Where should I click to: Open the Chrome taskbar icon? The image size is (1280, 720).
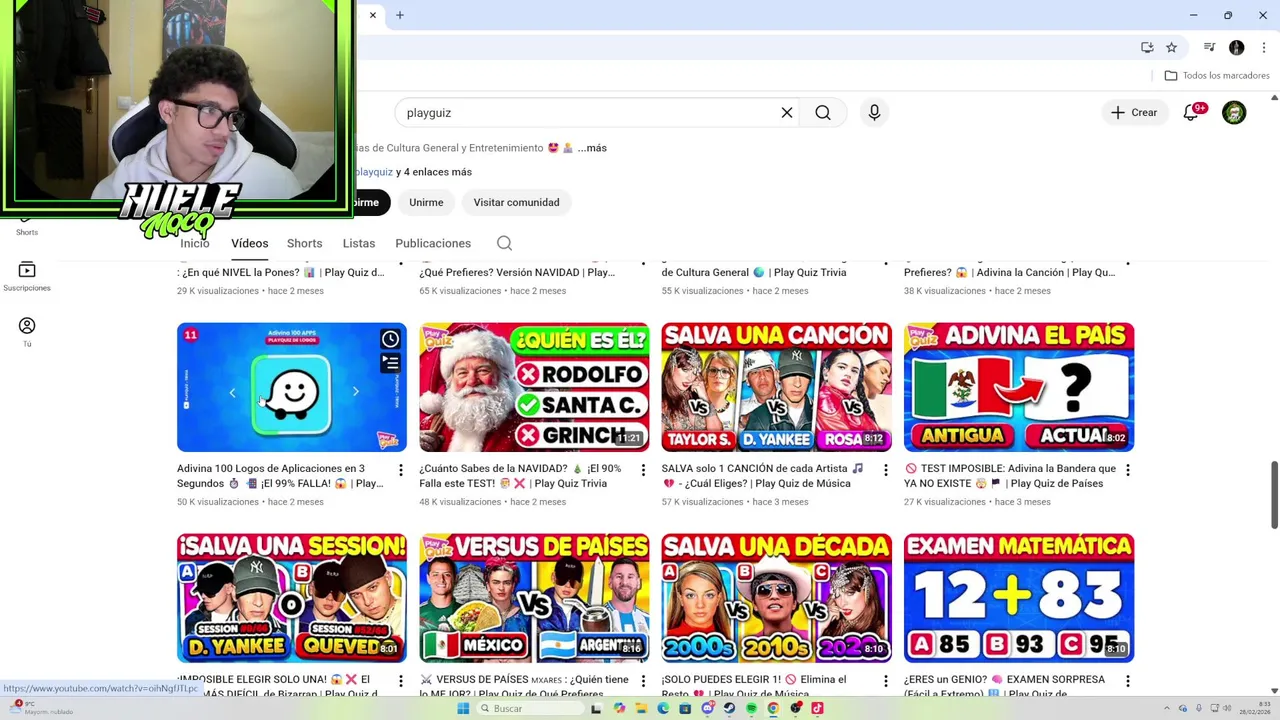[773, 708]
